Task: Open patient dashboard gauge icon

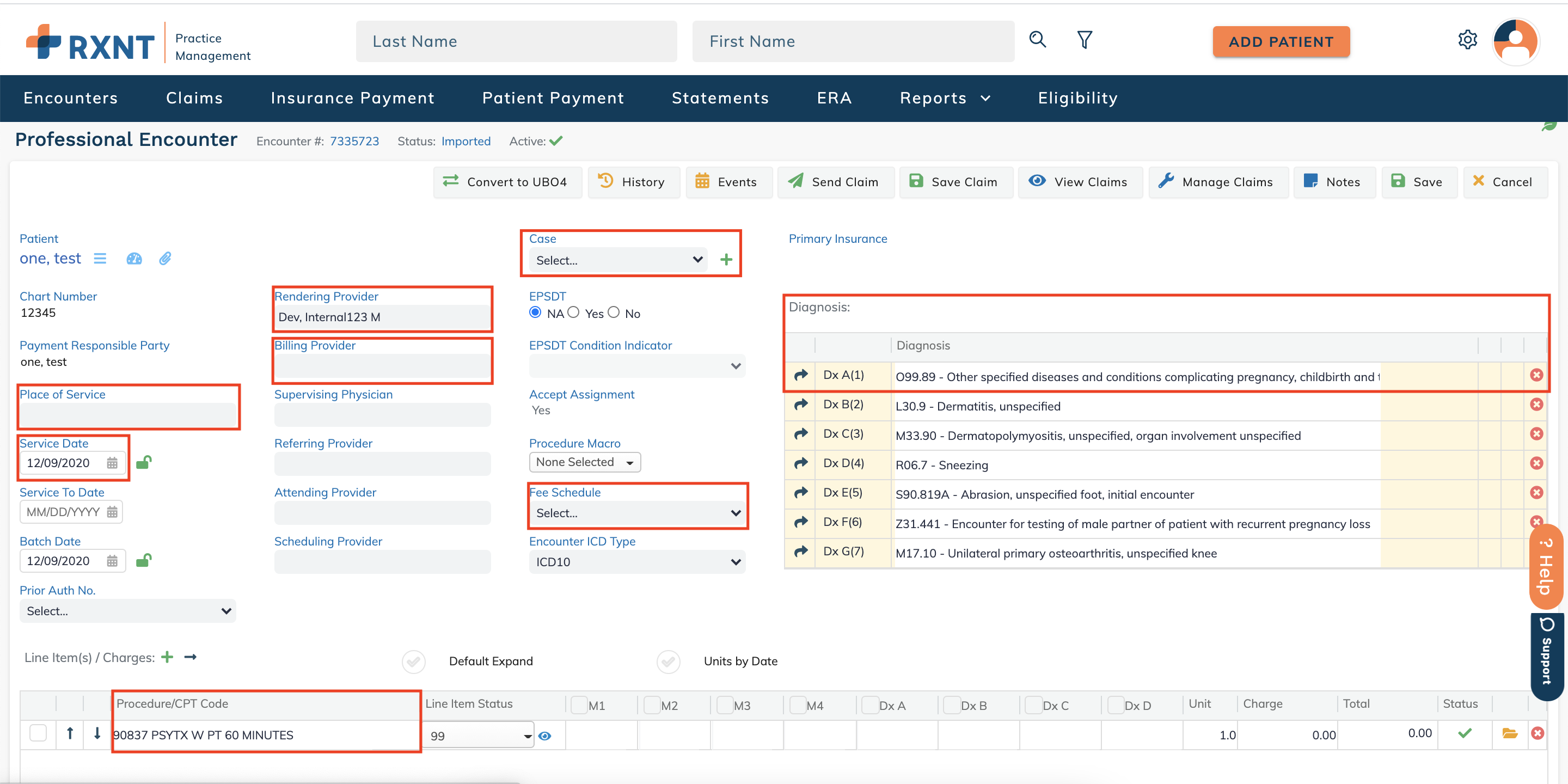Action: pos(134,259)
